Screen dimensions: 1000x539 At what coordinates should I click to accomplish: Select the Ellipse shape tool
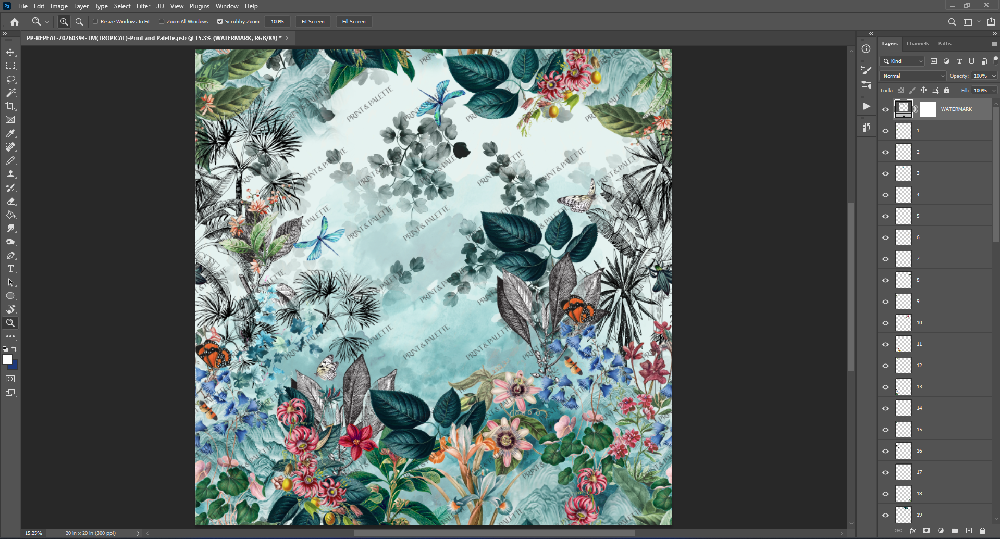point(10,296)
